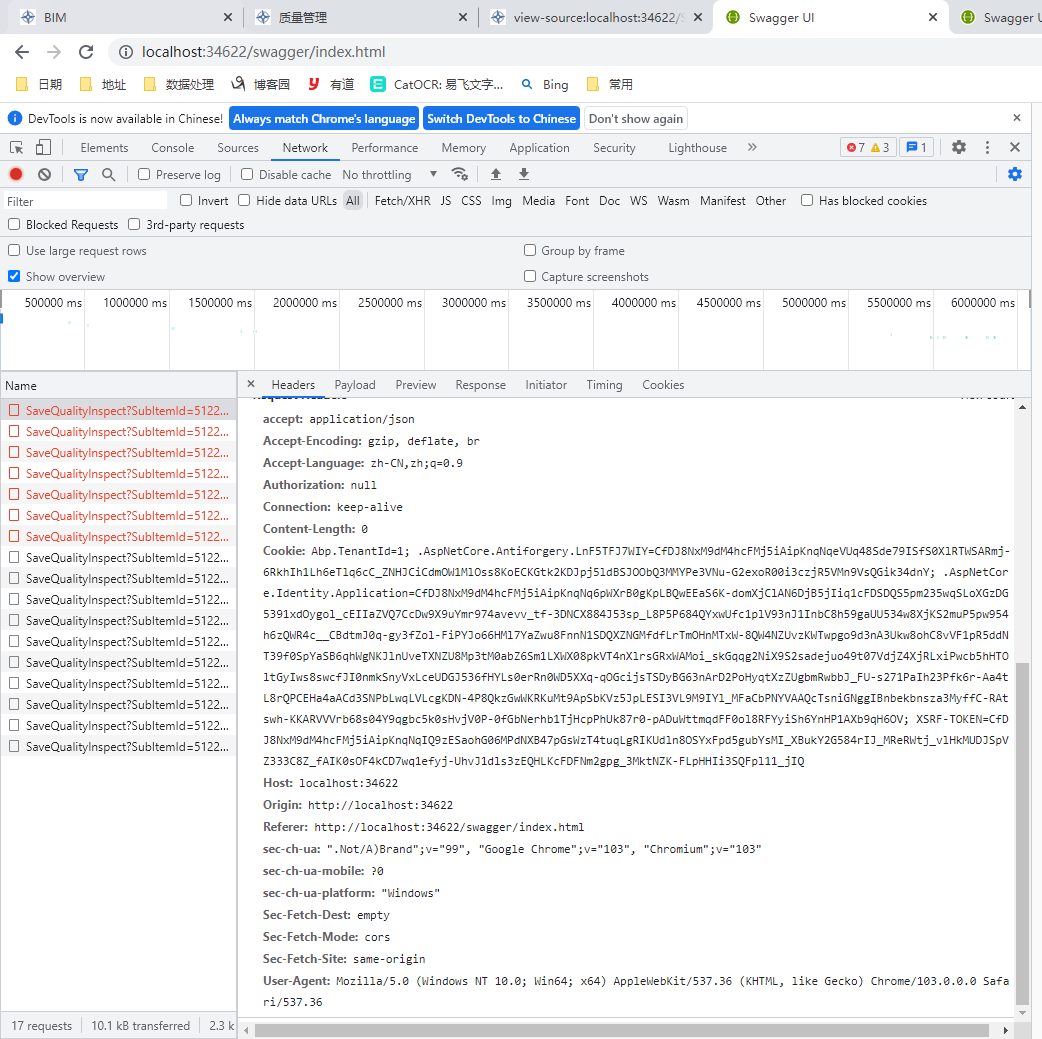Check the Invert filter checkbox
1042x1039 pixels.
pos(186,200)
